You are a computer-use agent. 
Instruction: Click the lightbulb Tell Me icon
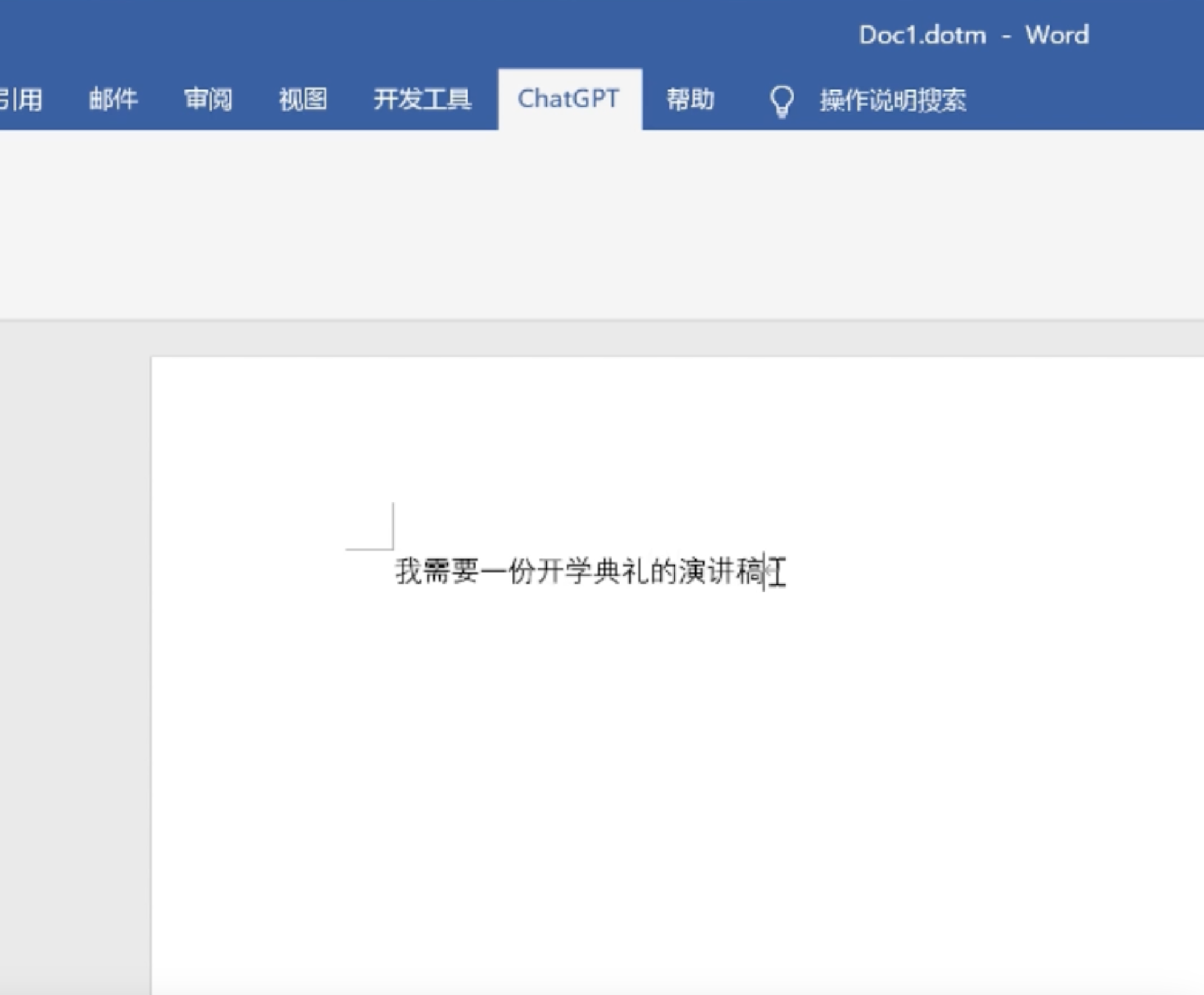(782, 101)
